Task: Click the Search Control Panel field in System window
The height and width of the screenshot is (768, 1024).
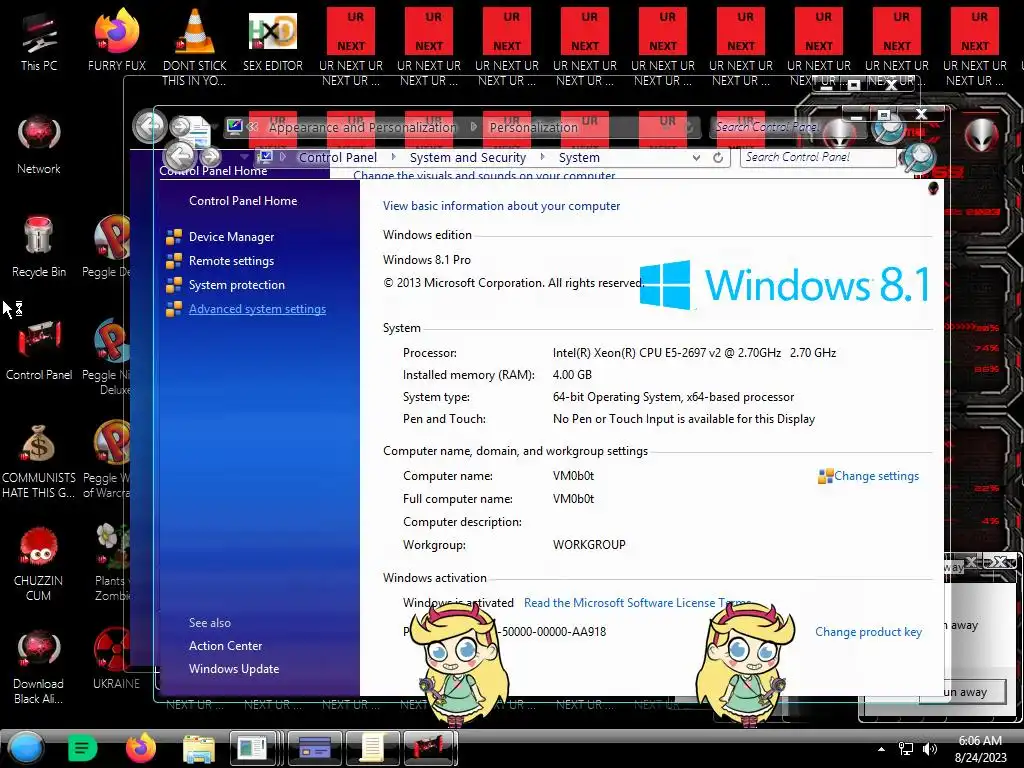Action: (x=818, y=157)
